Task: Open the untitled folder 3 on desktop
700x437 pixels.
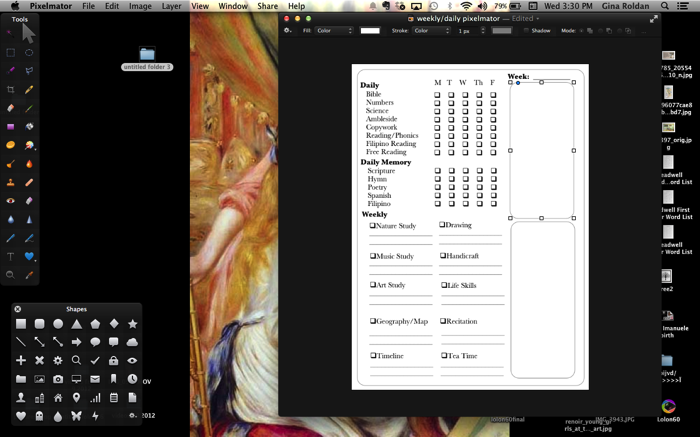Action: pos(147,55)
